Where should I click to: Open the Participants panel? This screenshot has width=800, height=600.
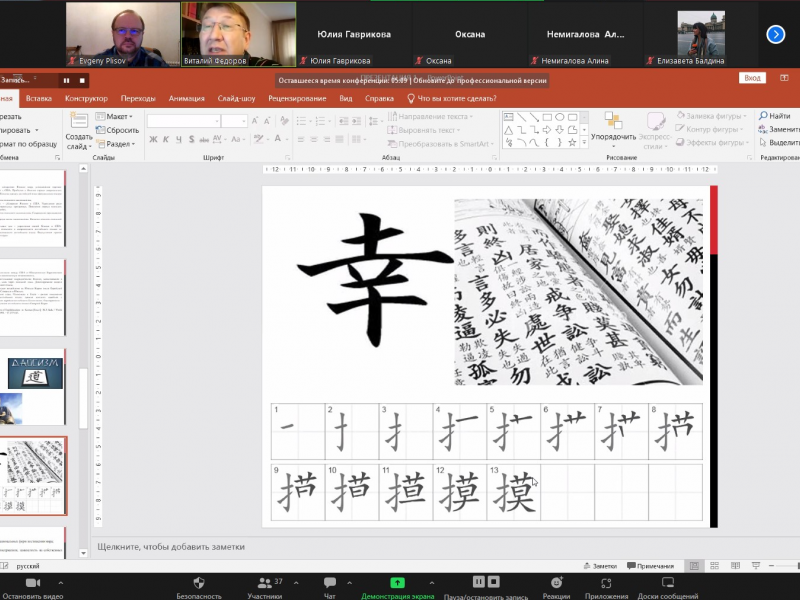[x=264, y=582]
